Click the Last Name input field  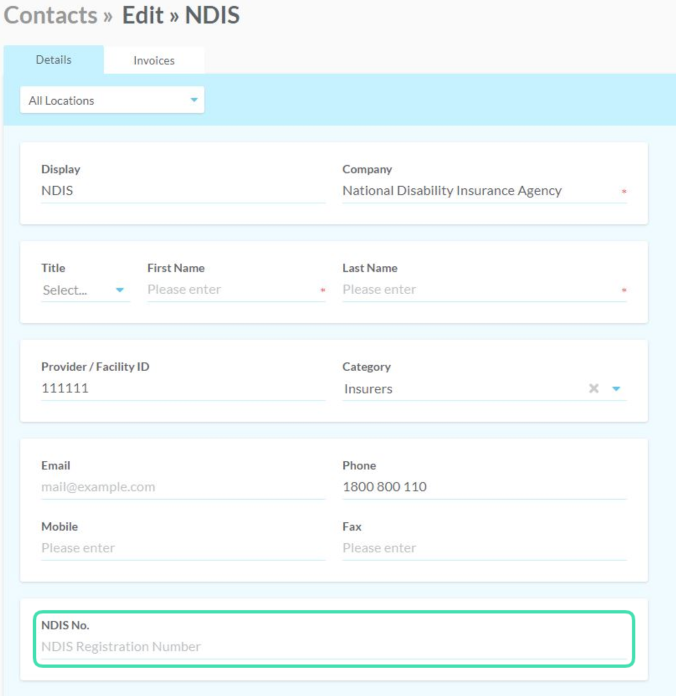[x=484, y=290]
